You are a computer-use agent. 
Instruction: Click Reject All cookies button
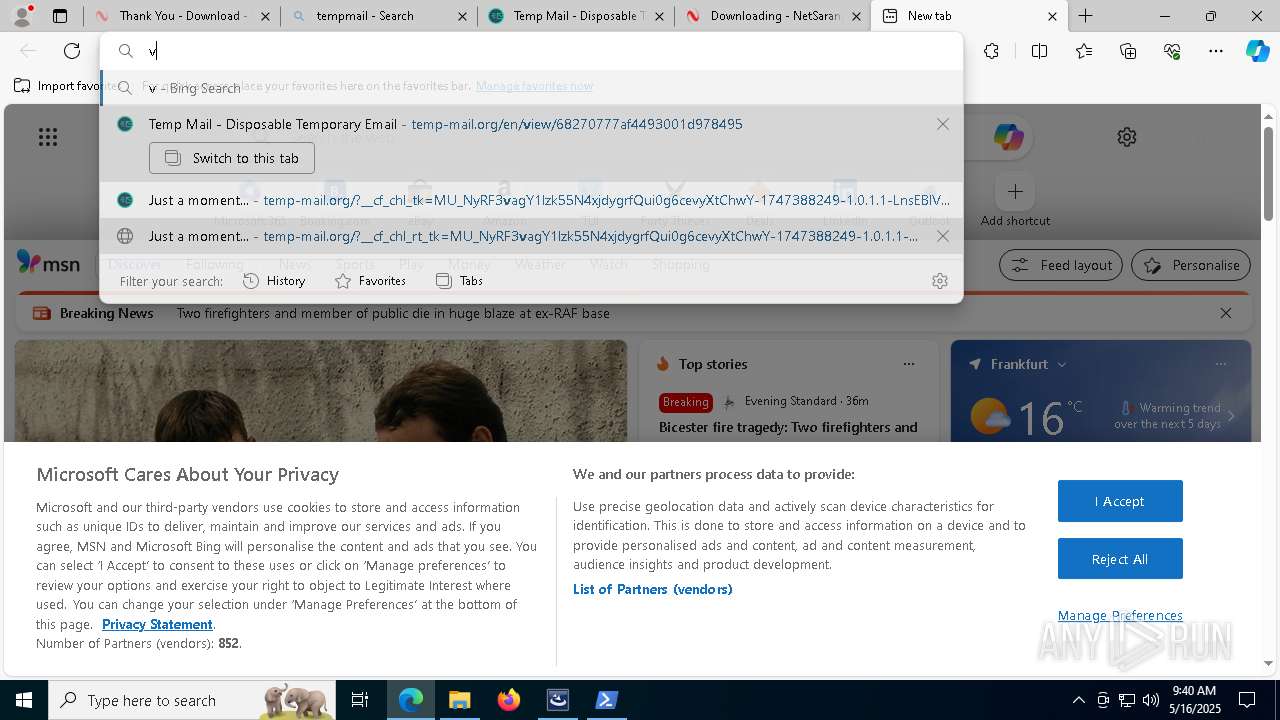(x=1120, y=559)
